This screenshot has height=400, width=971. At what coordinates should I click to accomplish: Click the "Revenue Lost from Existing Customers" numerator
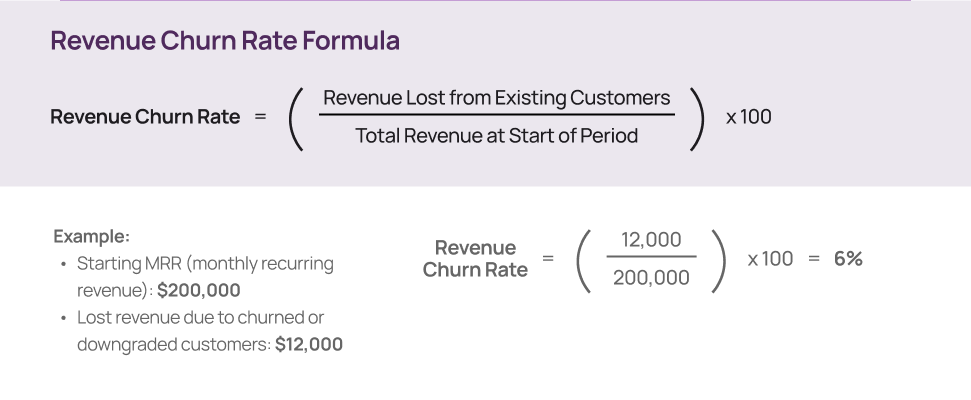coord(496,98)
